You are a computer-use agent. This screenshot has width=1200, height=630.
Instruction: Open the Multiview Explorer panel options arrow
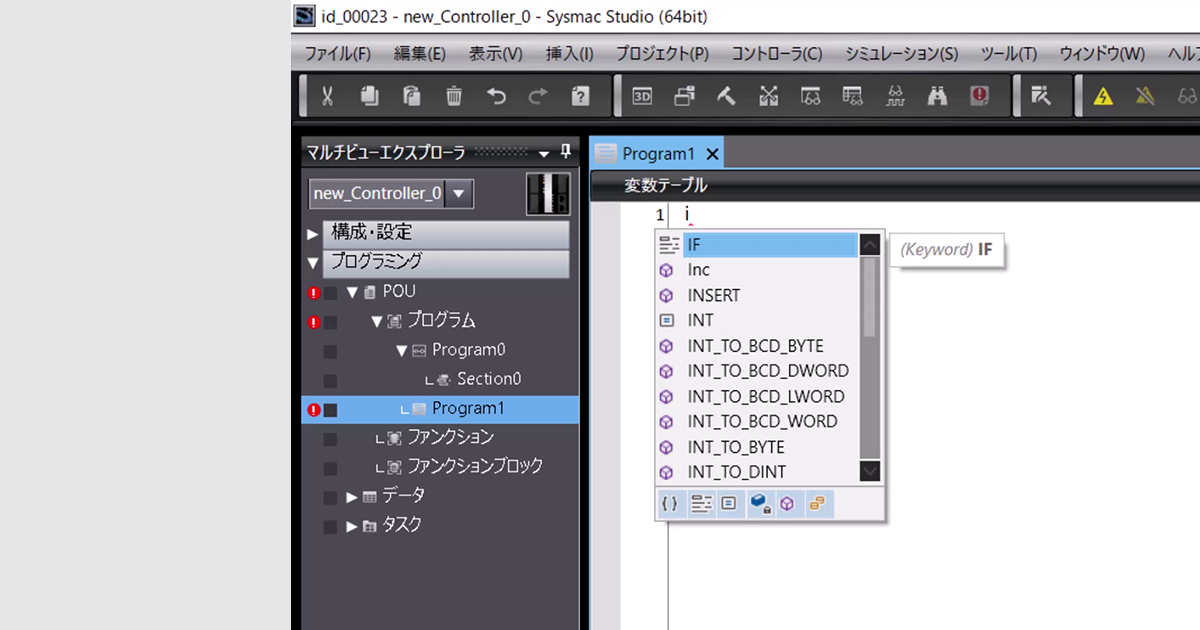(x=544, y=153)
